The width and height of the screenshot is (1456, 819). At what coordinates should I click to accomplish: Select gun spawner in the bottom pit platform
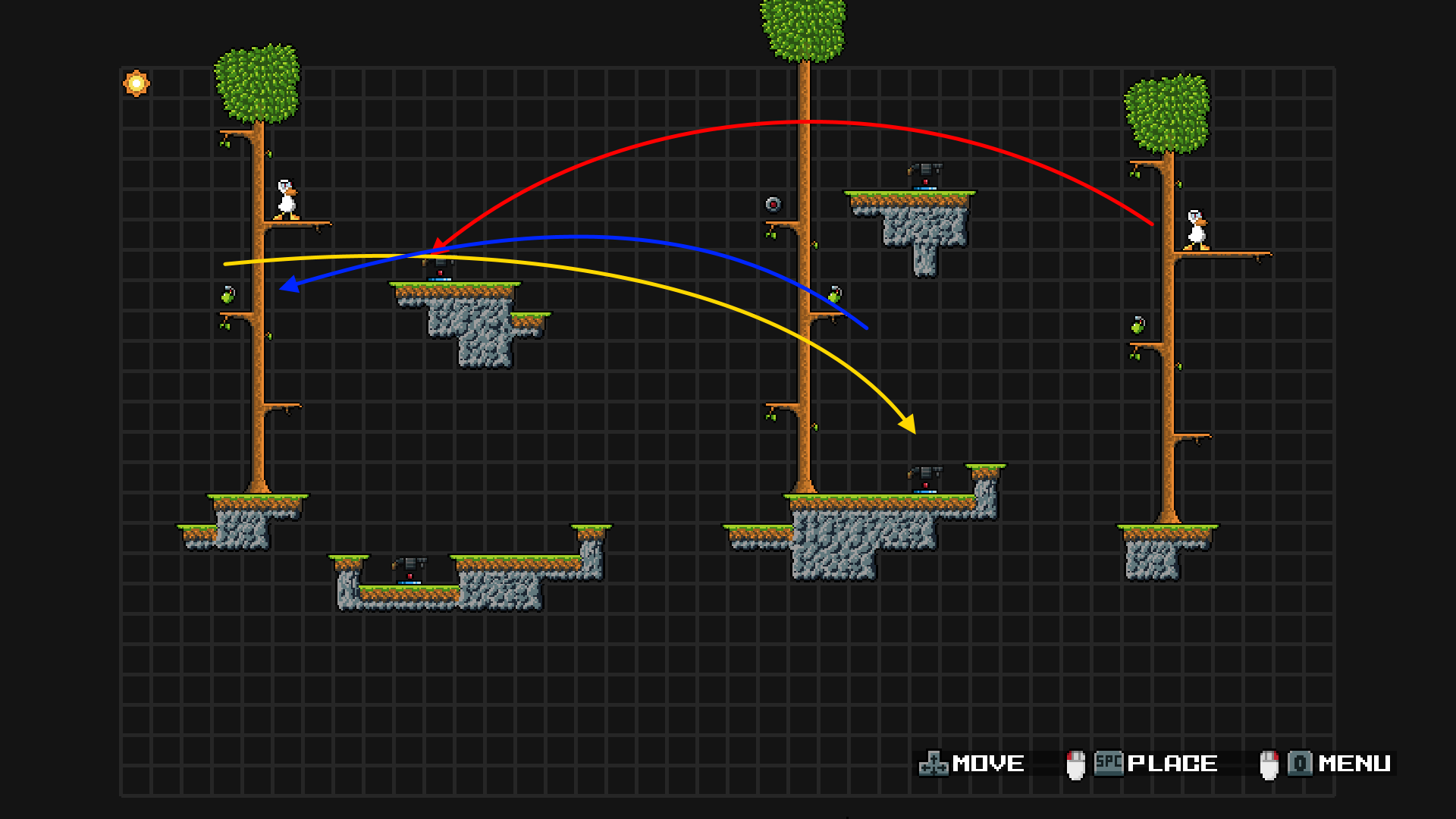409,570
